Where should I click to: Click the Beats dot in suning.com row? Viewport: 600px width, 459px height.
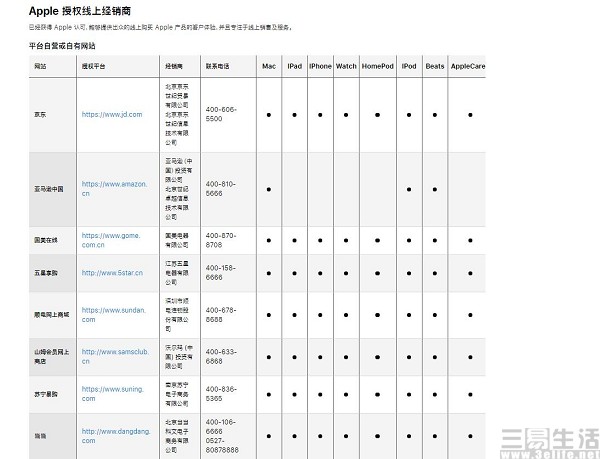click(x=435, y=394)
